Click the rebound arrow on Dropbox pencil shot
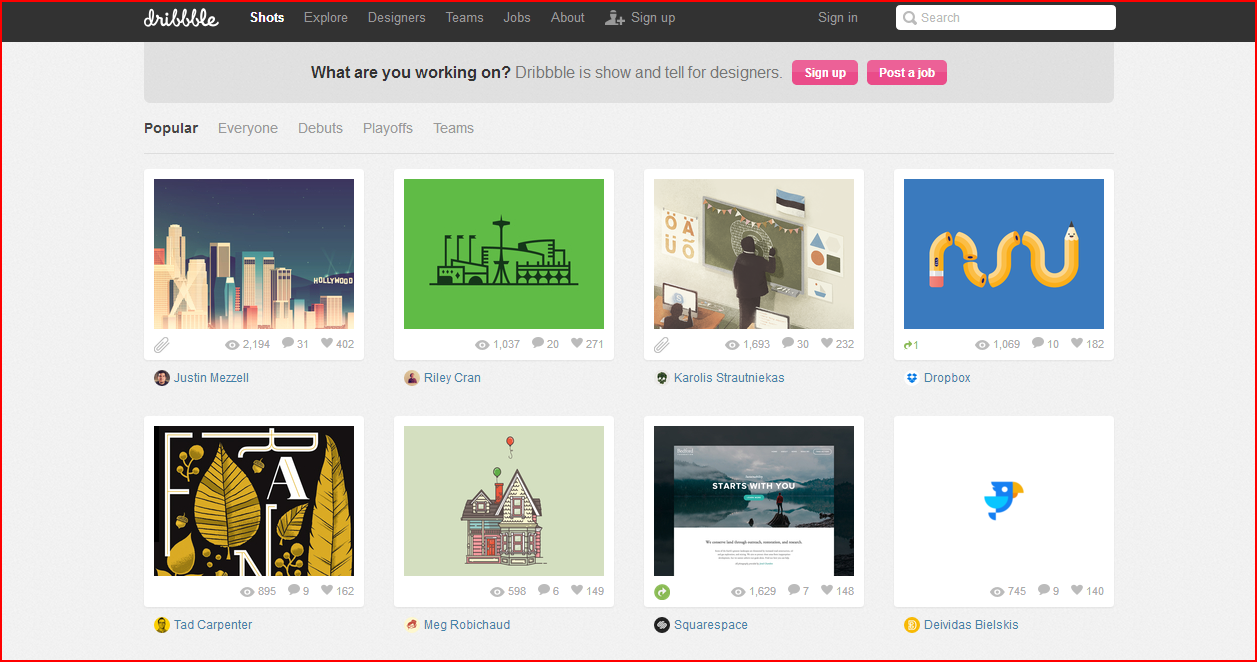This screenshot has height=662, width=1257. (910, 345)
